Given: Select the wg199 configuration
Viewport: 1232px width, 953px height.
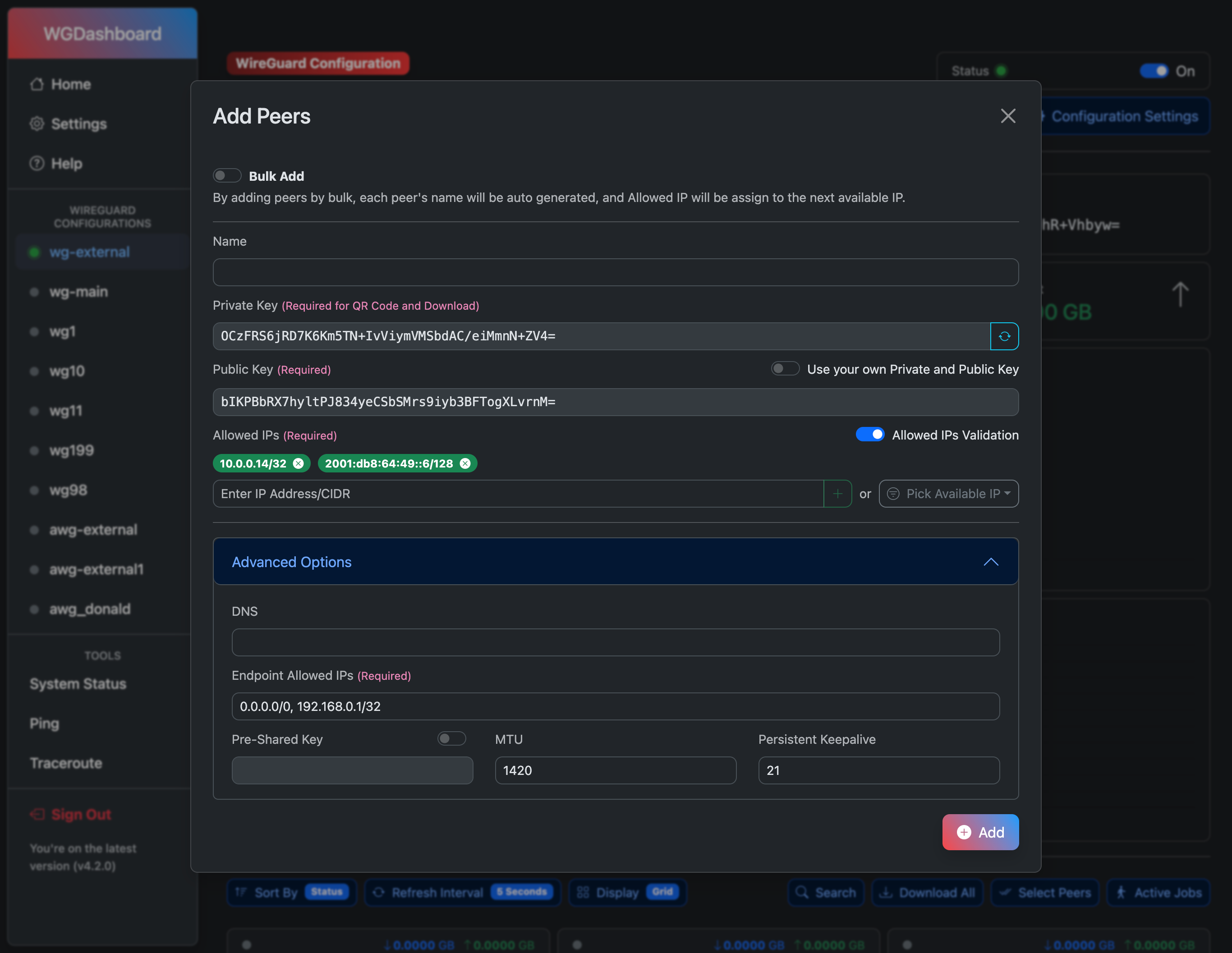Looking at the screenshot, I should click(x=103, y=450).
